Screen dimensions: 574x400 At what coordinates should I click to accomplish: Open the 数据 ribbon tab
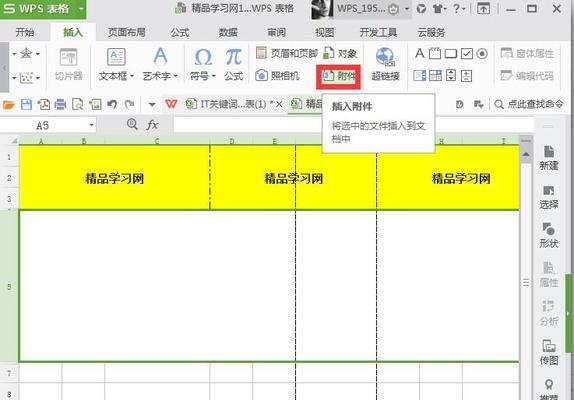[x=228, y=33]
